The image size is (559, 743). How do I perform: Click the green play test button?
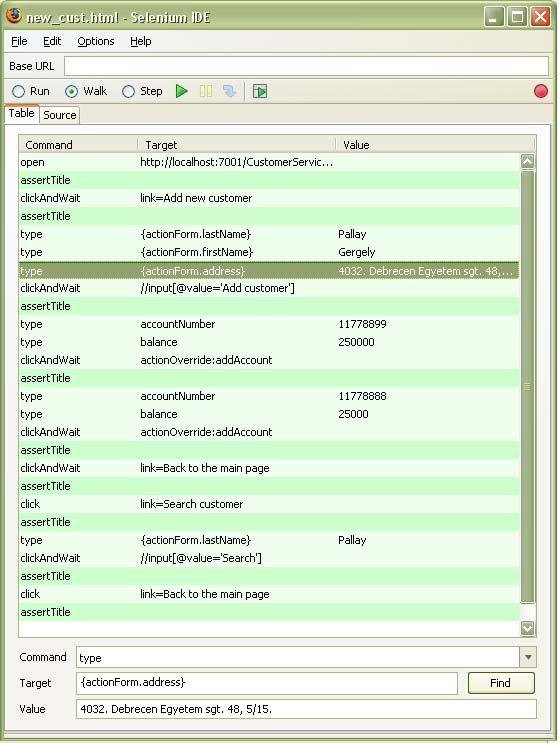click(181, 91)
